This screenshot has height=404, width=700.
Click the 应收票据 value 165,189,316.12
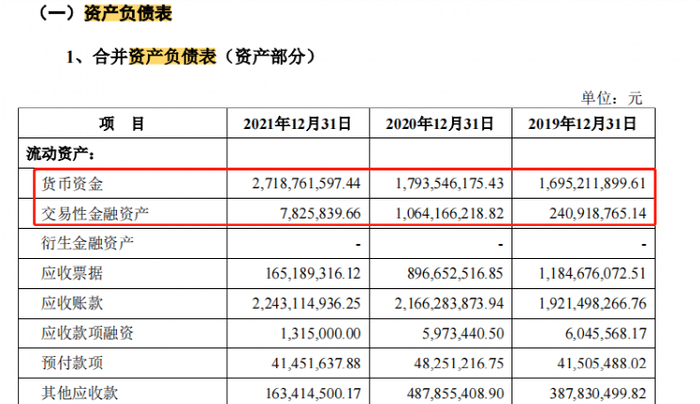[313, 273]
